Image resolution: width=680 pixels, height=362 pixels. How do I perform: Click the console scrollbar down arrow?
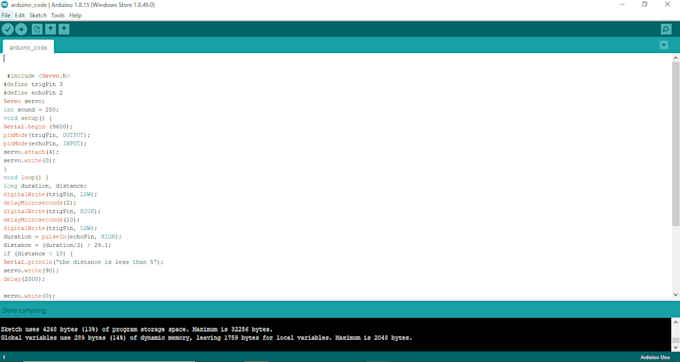tap(676, 347)
